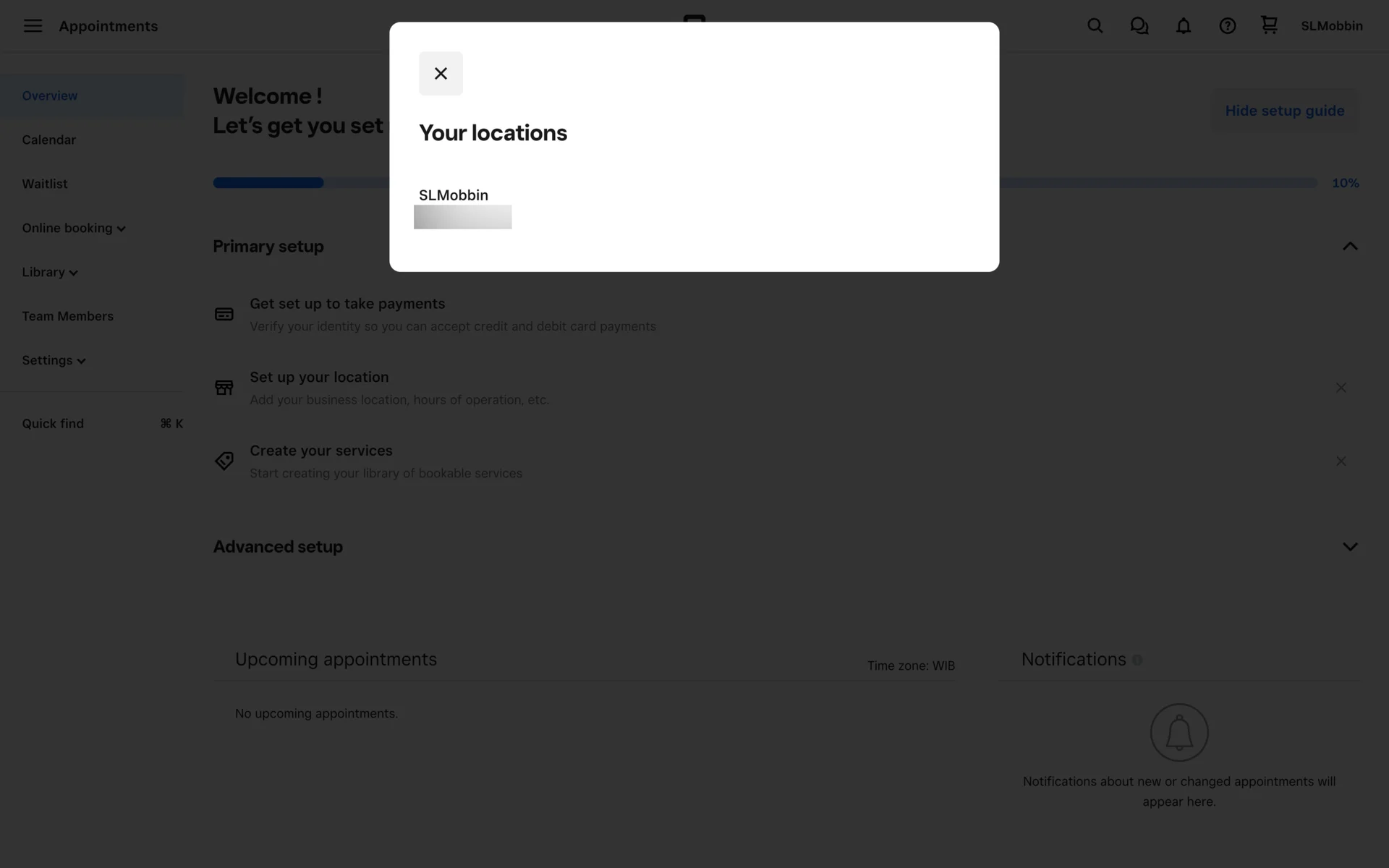The image size is (1389, 868).
Task: Open the messages chat icon
Action: [1139, 26]
